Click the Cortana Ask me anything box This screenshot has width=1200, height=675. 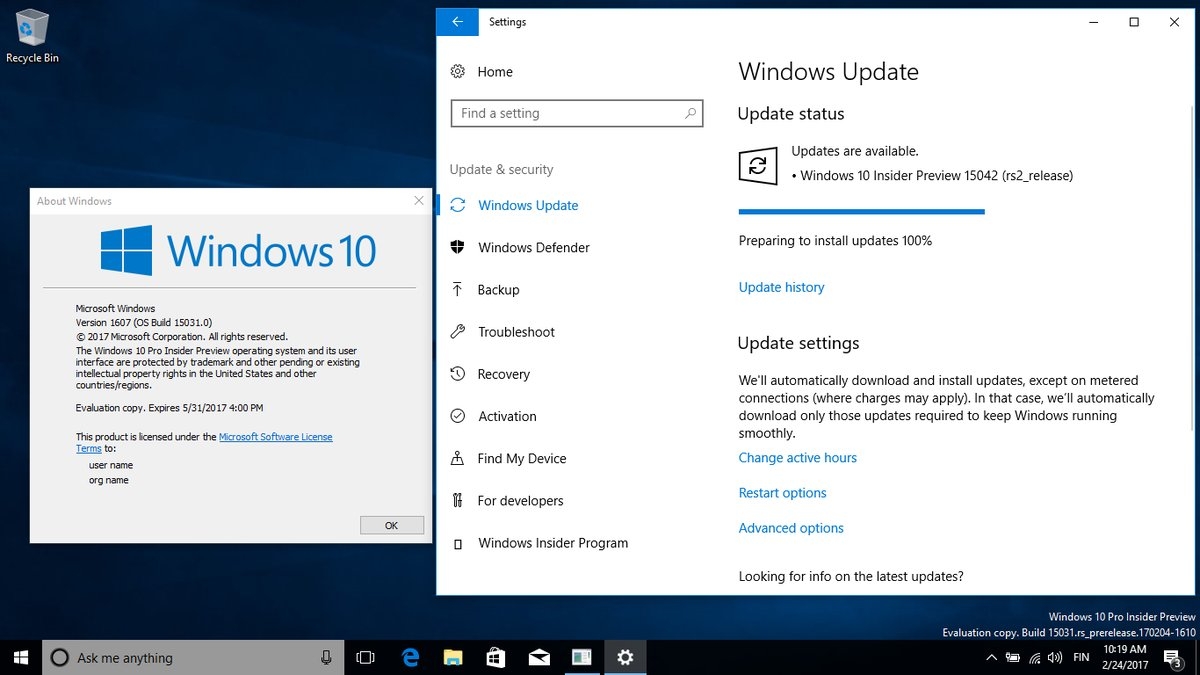[192, 657]
